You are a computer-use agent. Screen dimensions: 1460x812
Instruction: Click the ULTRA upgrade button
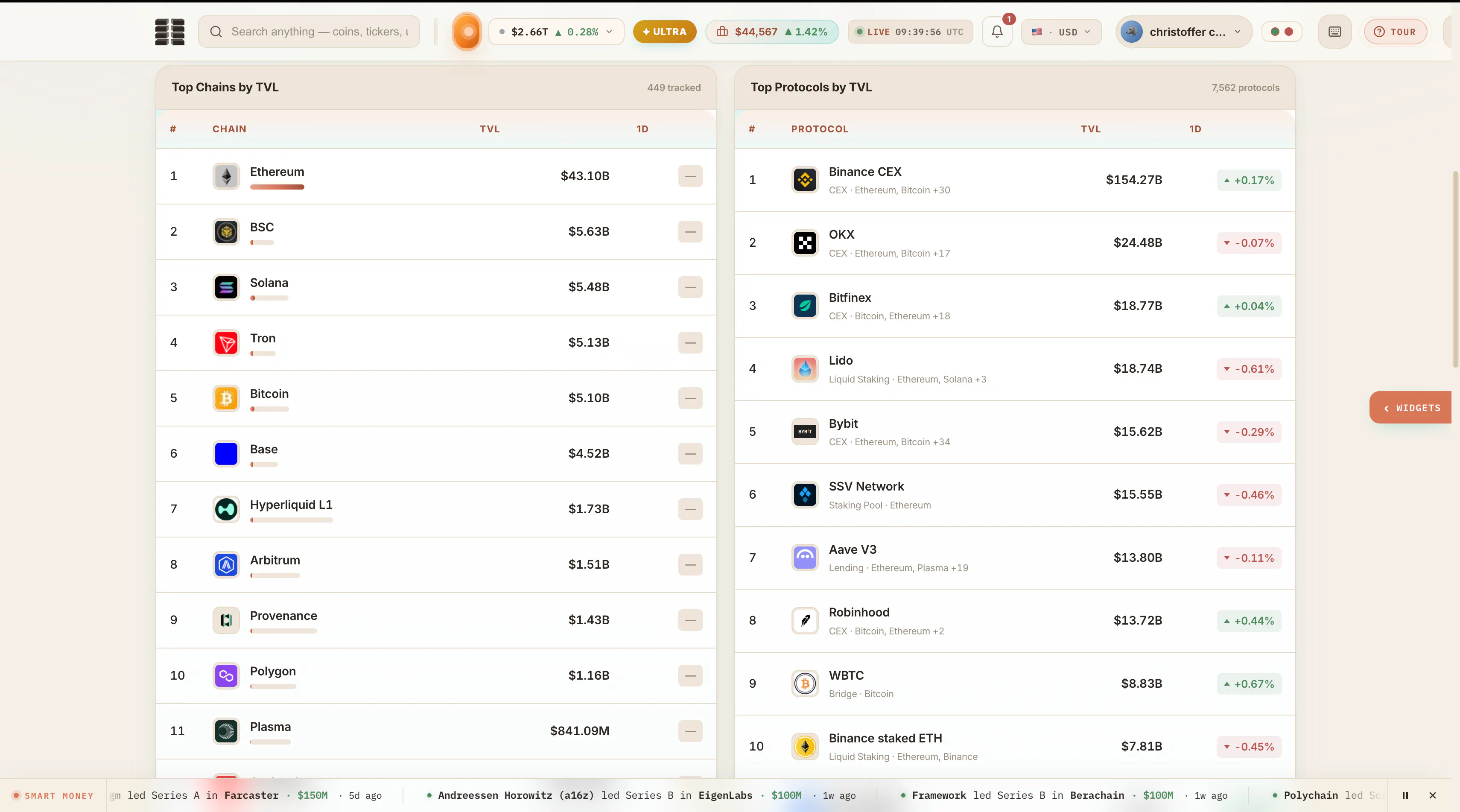[665, 32]
